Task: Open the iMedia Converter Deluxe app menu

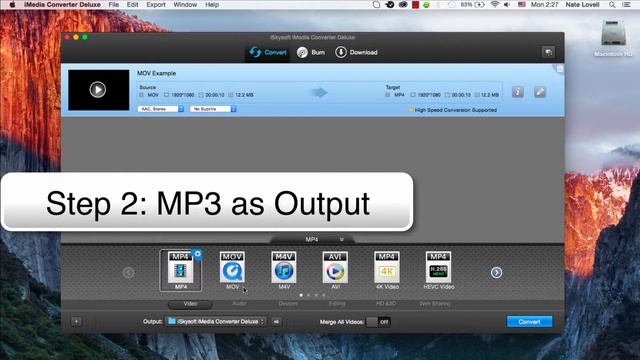Action: 62,4
